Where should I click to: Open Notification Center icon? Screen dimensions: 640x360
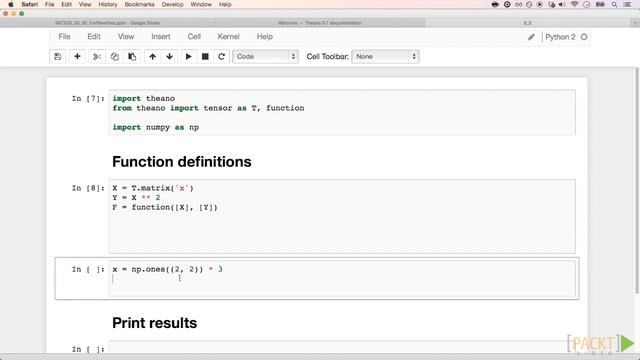(627, 4)
